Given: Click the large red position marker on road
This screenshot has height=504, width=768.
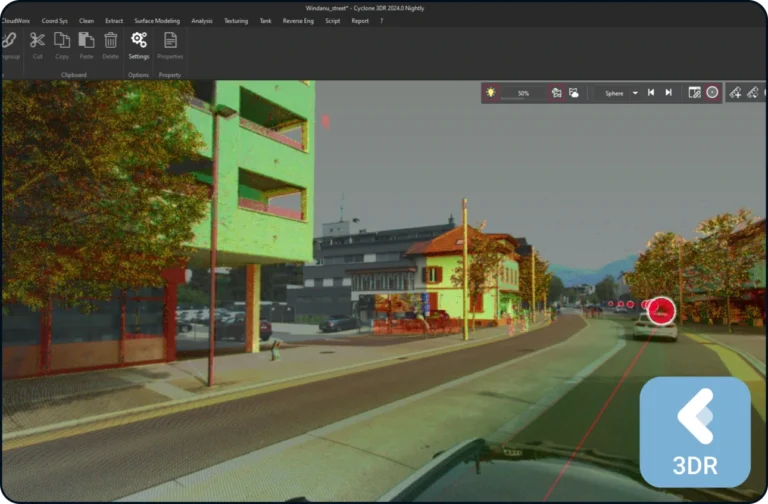Looking at the screenshot, I should tap(661, 311).
